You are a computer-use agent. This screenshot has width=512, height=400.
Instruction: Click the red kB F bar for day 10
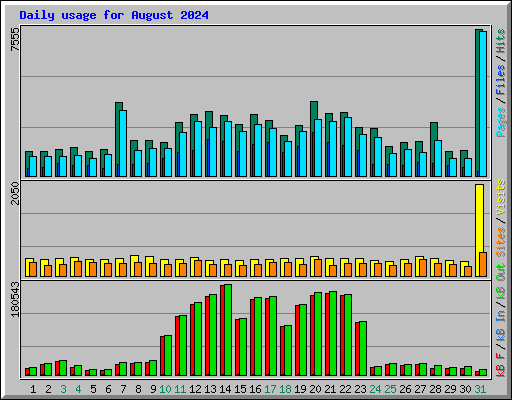(x=162, y=356)
